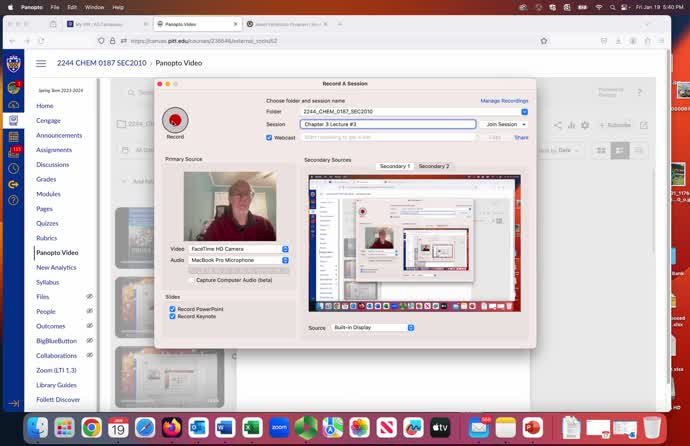690x446 pixels.
Task: Open Home in Canvas course menu
Action: [45, 106]
